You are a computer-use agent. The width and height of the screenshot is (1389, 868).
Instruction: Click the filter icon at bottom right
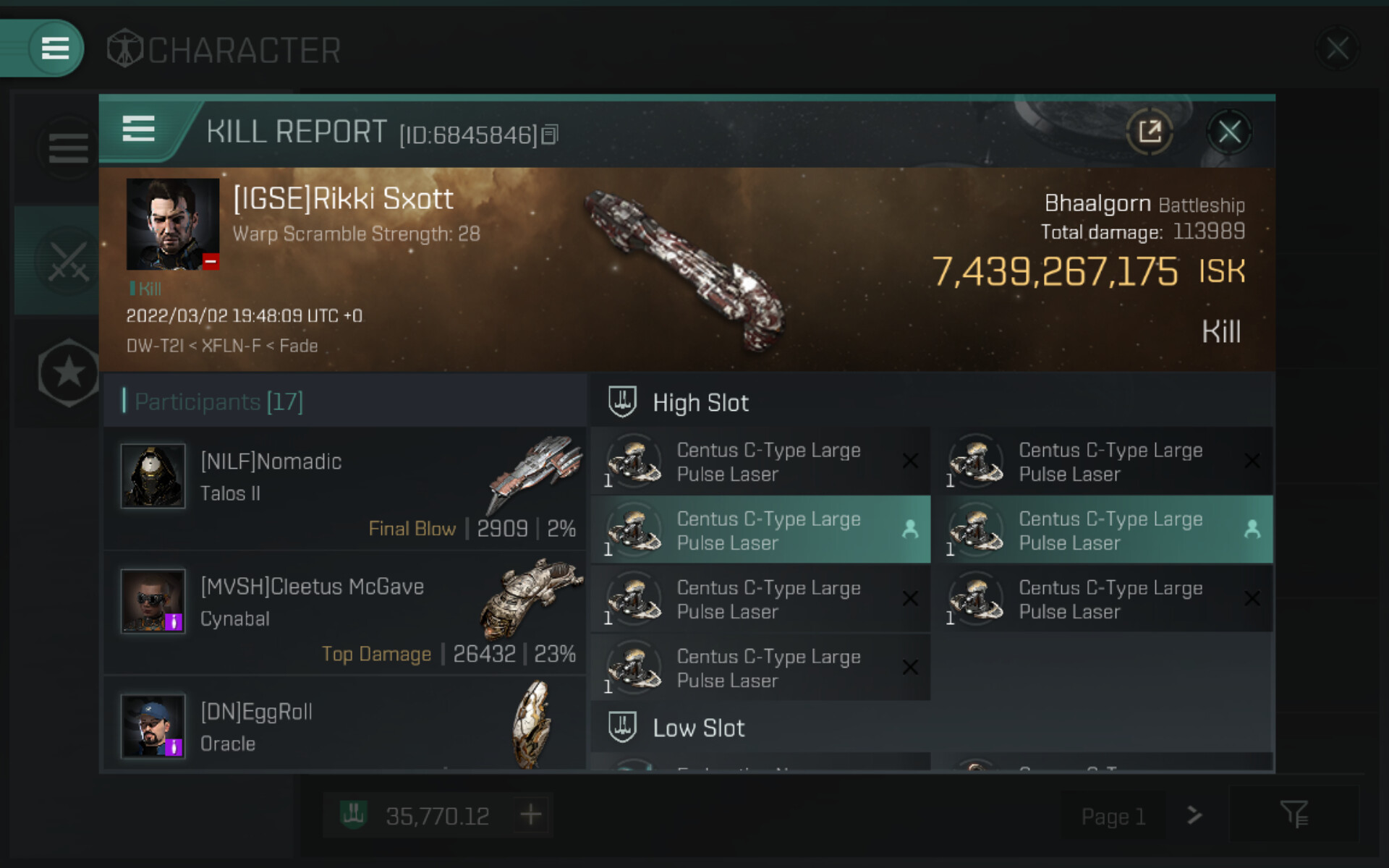coord(1294,815)
